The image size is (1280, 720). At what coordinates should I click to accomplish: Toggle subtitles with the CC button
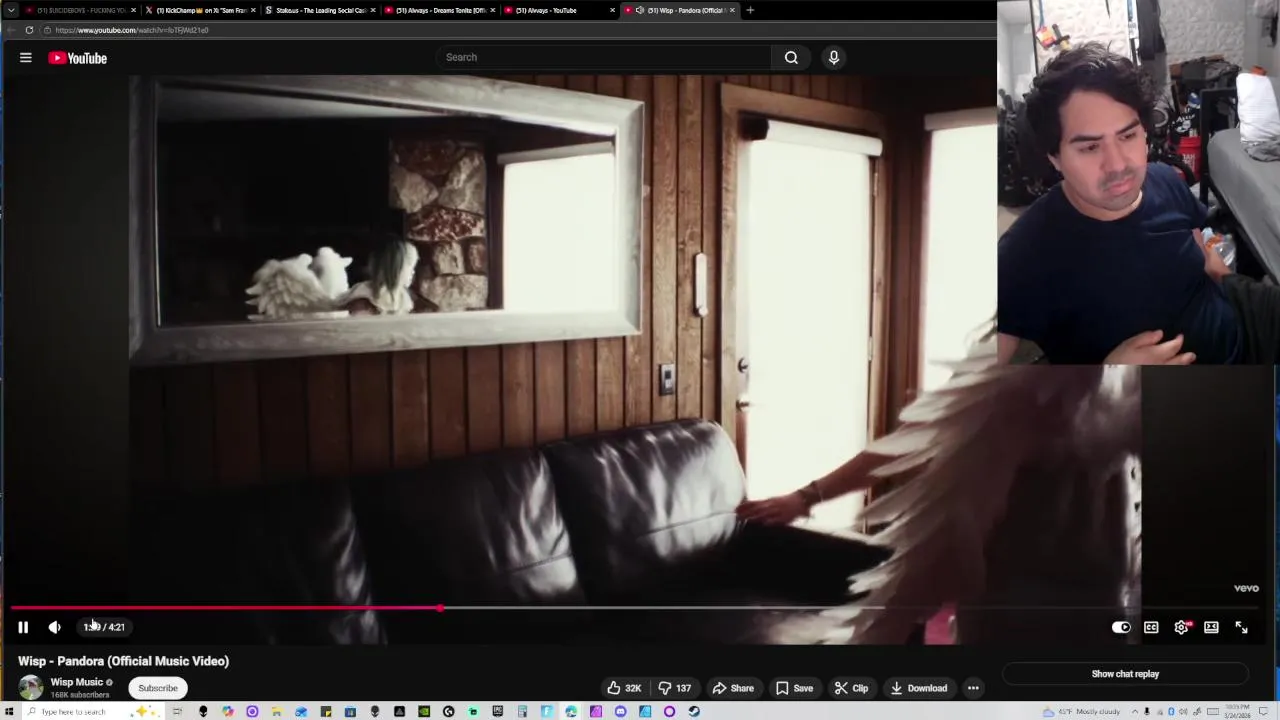point(1151,627)
